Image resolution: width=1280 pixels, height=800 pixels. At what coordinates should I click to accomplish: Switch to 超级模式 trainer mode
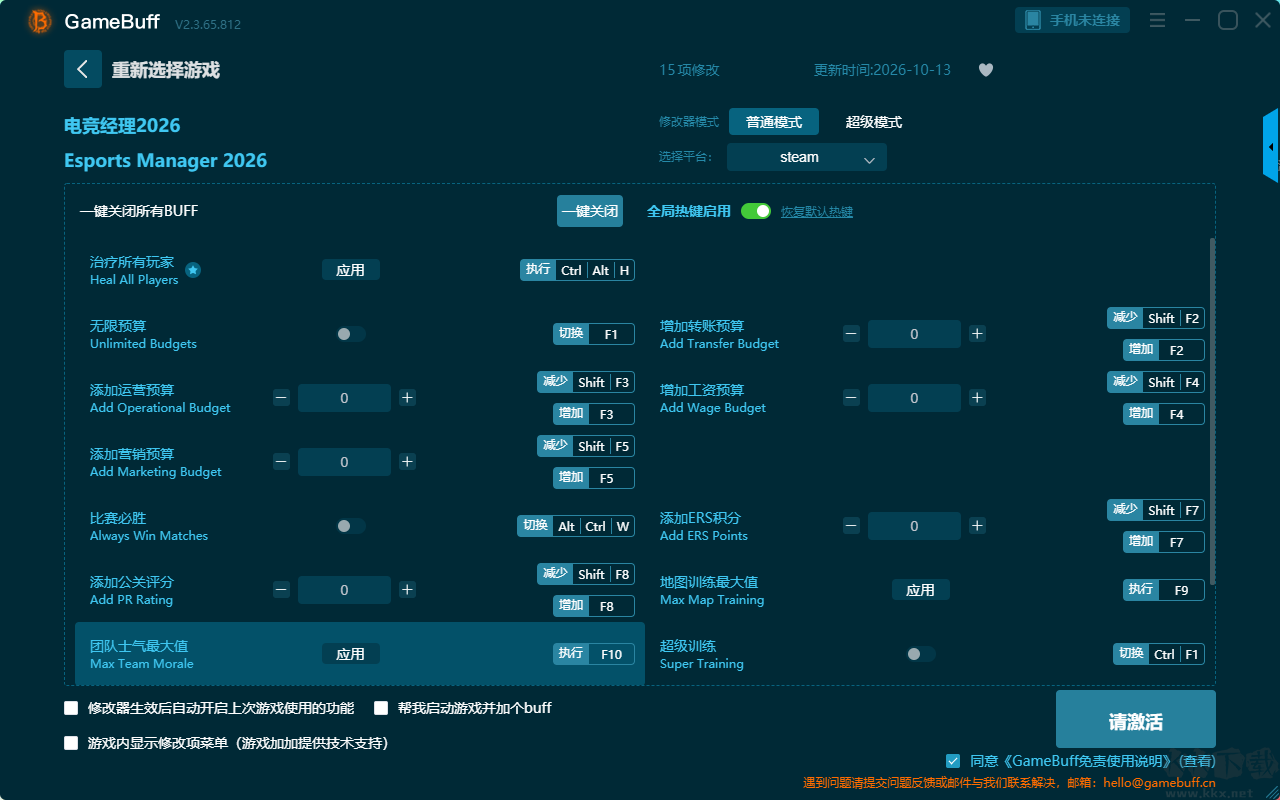pos(874,122)
